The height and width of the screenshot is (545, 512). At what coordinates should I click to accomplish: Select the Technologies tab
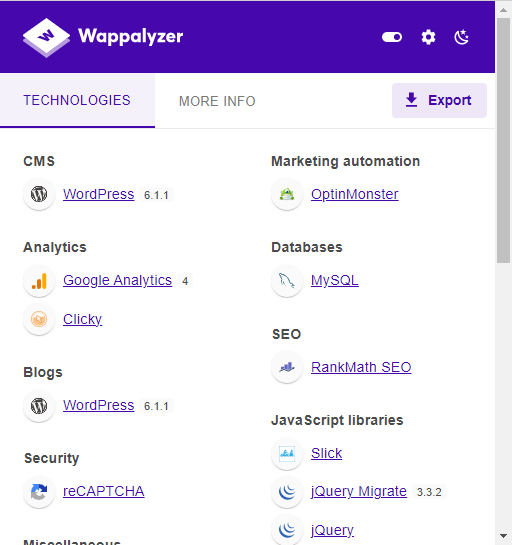click(77, 100)
